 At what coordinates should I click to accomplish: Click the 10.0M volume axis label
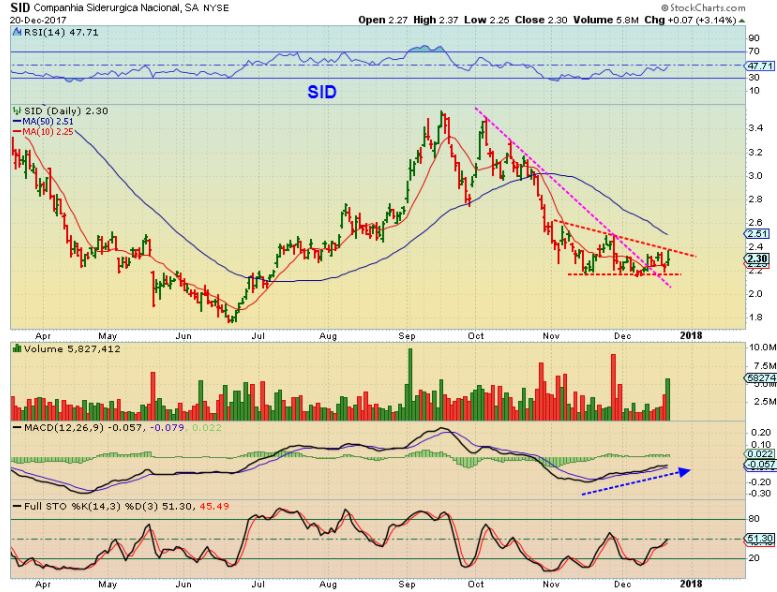(x=763, y=347)
